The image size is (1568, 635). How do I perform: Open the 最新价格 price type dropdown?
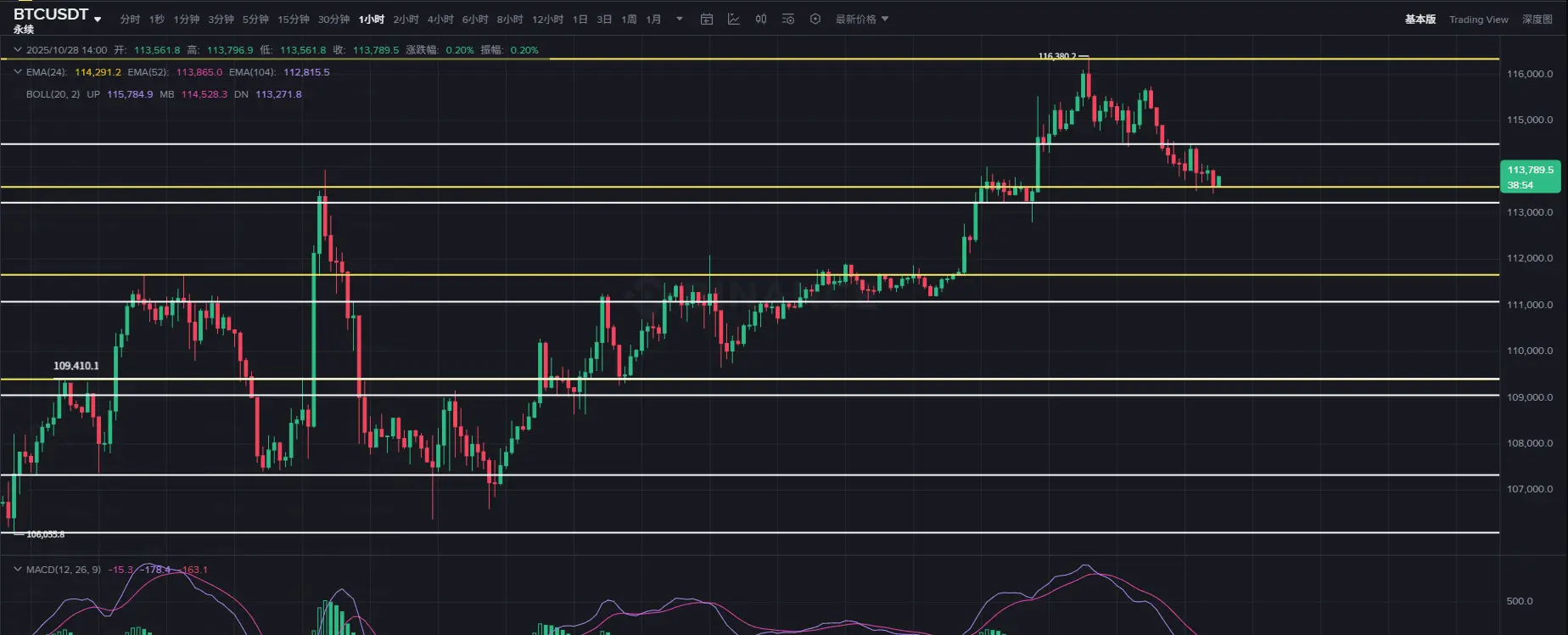pyautogui.click(x=862, y=19)
